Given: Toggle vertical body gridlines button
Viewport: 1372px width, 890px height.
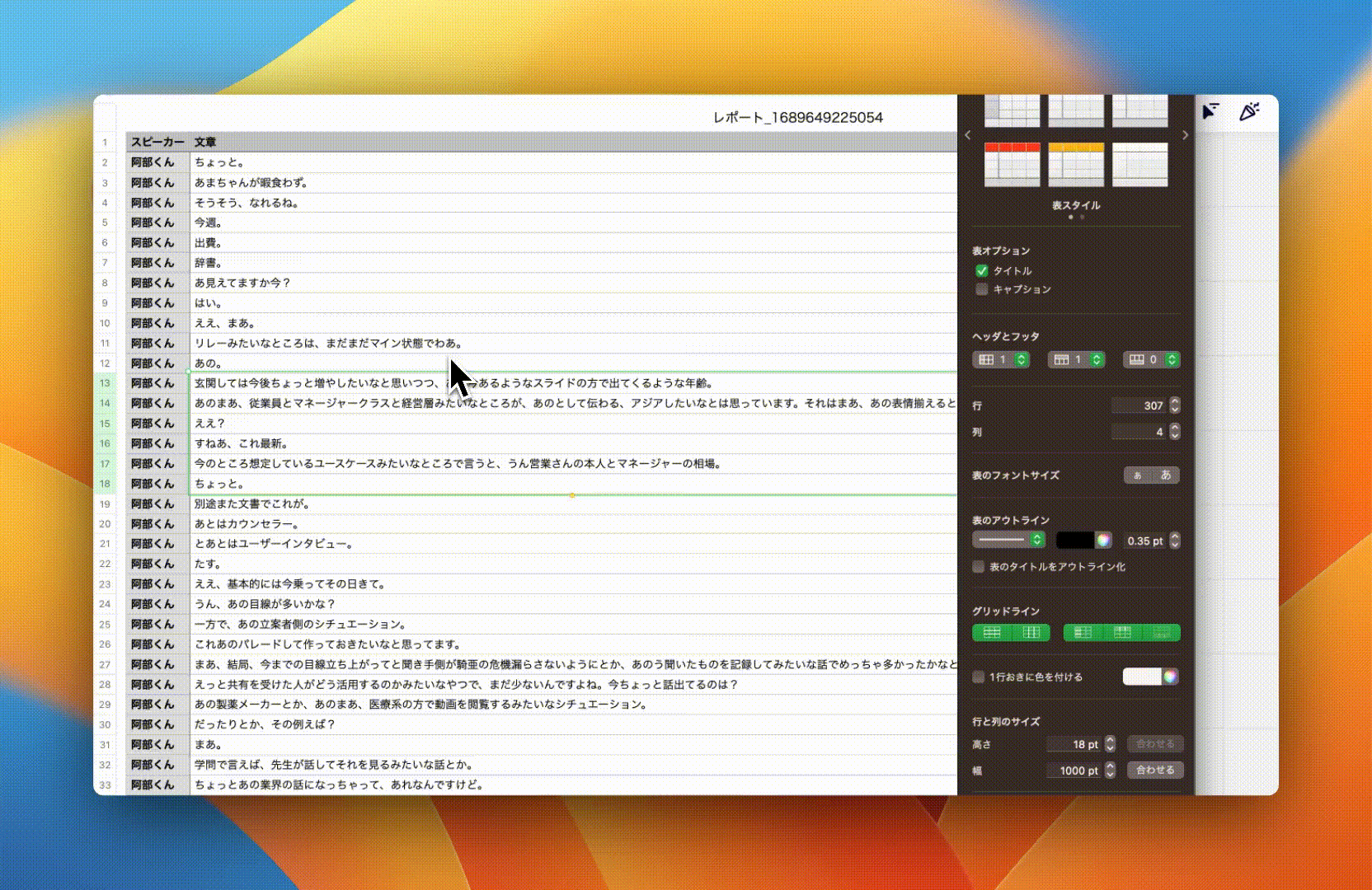Looking at the screenshot, I should point(1031,633).
